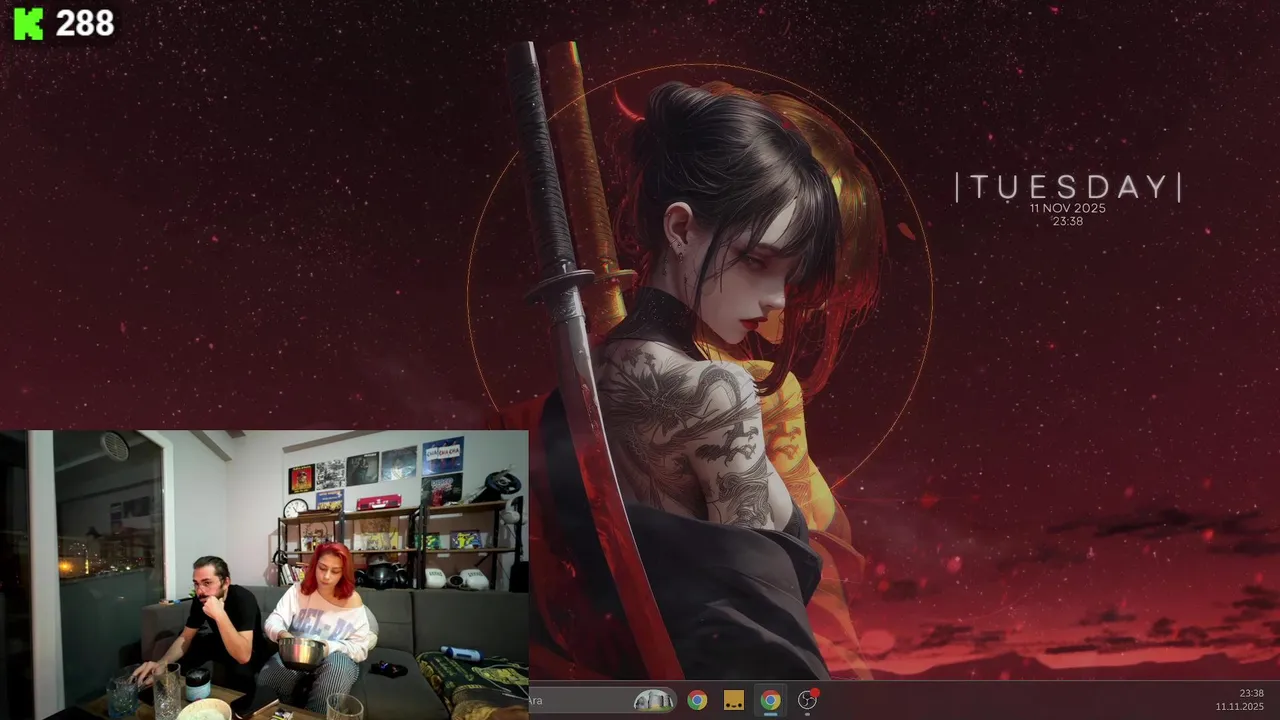Click the viewer count 288

84,23
